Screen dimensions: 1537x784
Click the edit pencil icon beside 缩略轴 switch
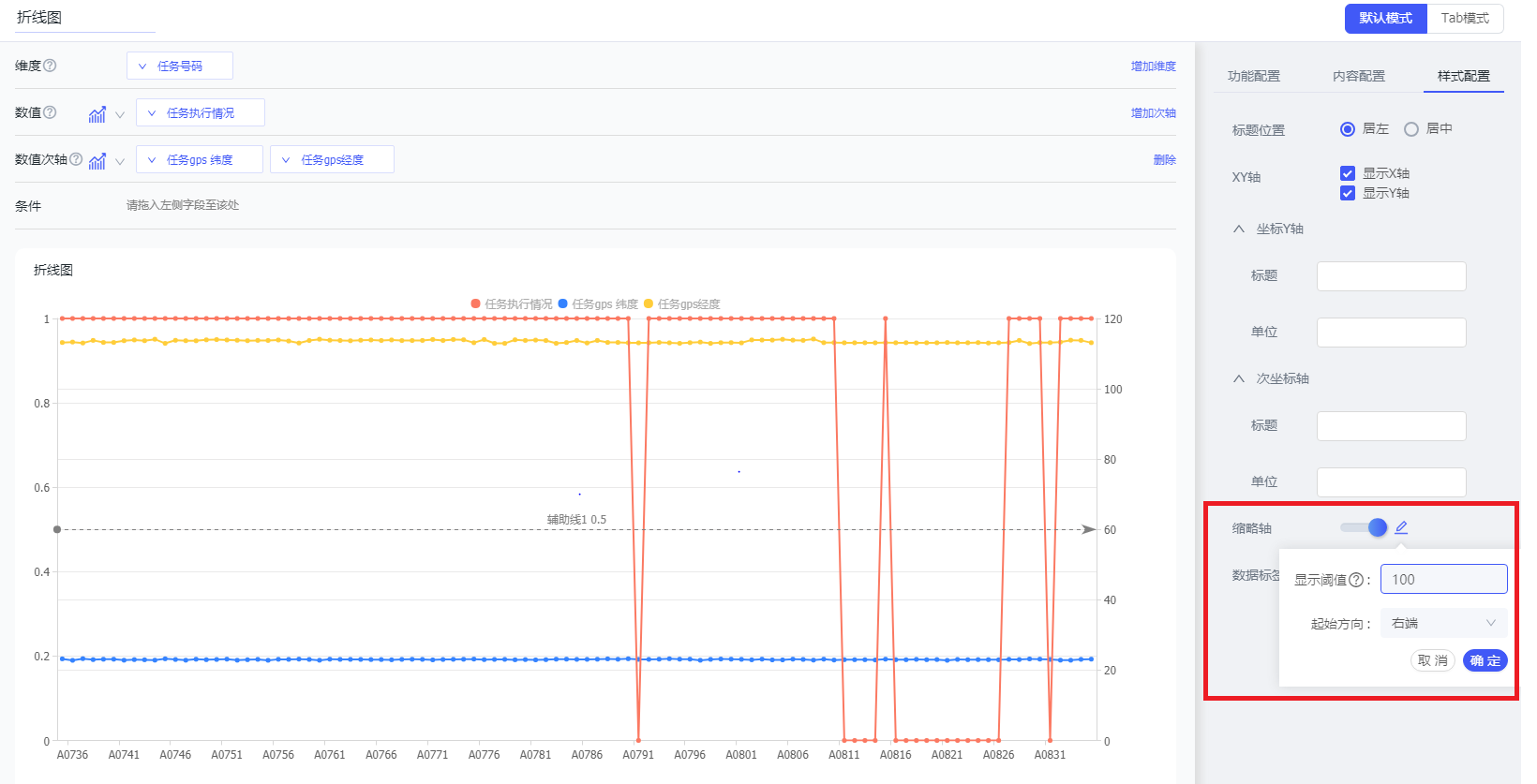pyautogui.click(x=1401, y=528)
